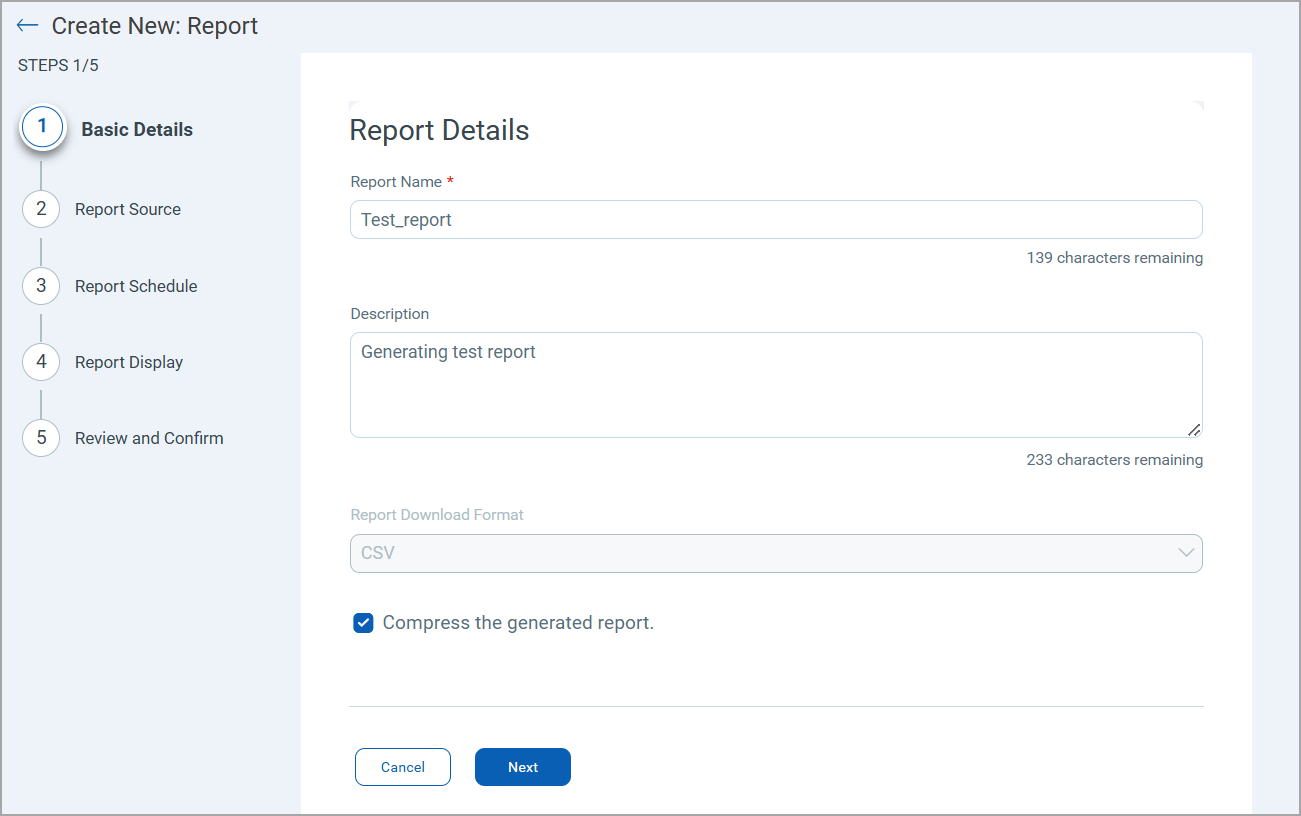Screen dimensions: 1301x816
Task: Go to Basic Details step
Action: point(137,130)
